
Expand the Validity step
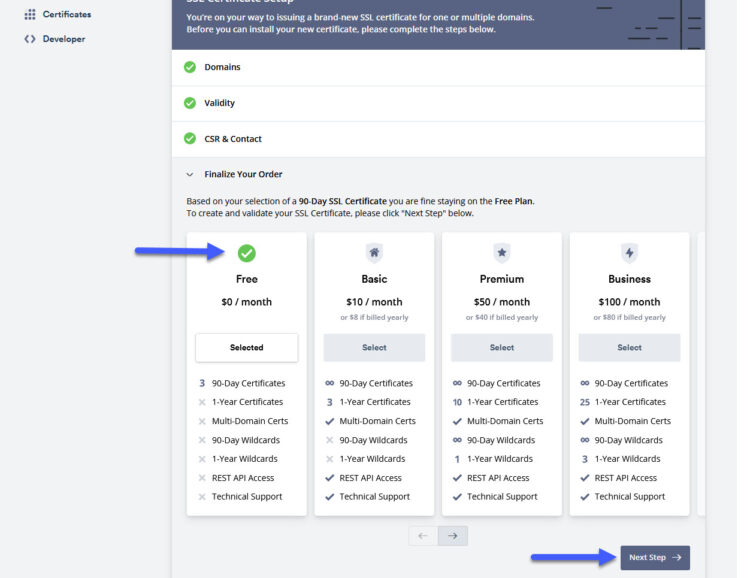438,103
